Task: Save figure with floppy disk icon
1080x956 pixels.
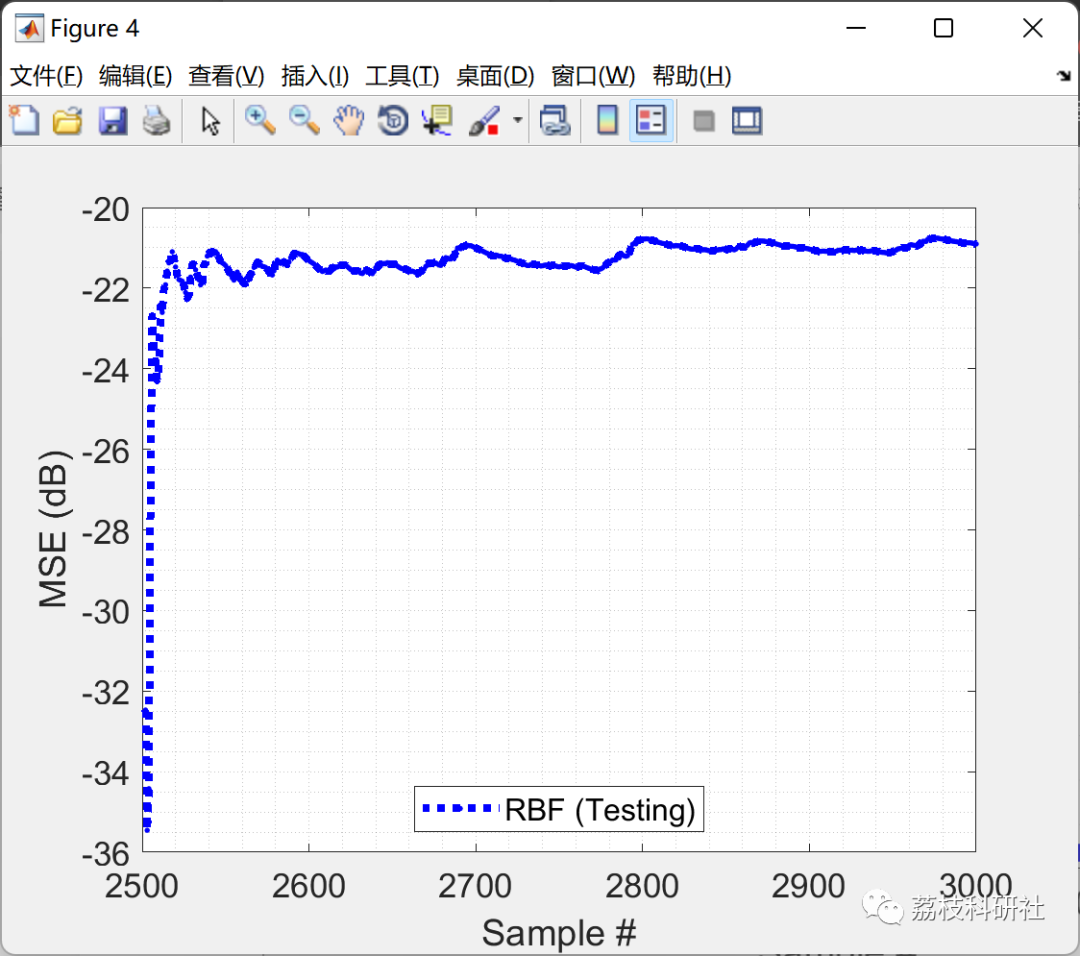Action: (x=112, y=121)
